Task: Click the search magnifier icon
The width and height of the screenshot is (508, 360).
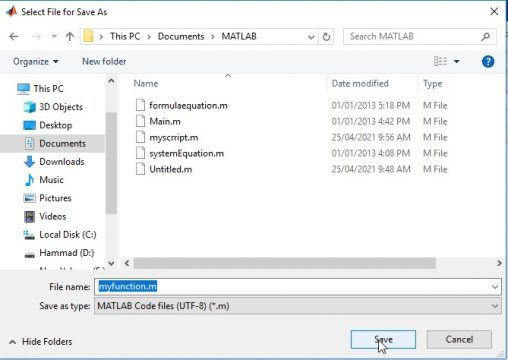Action: click(x=486, y=36)
